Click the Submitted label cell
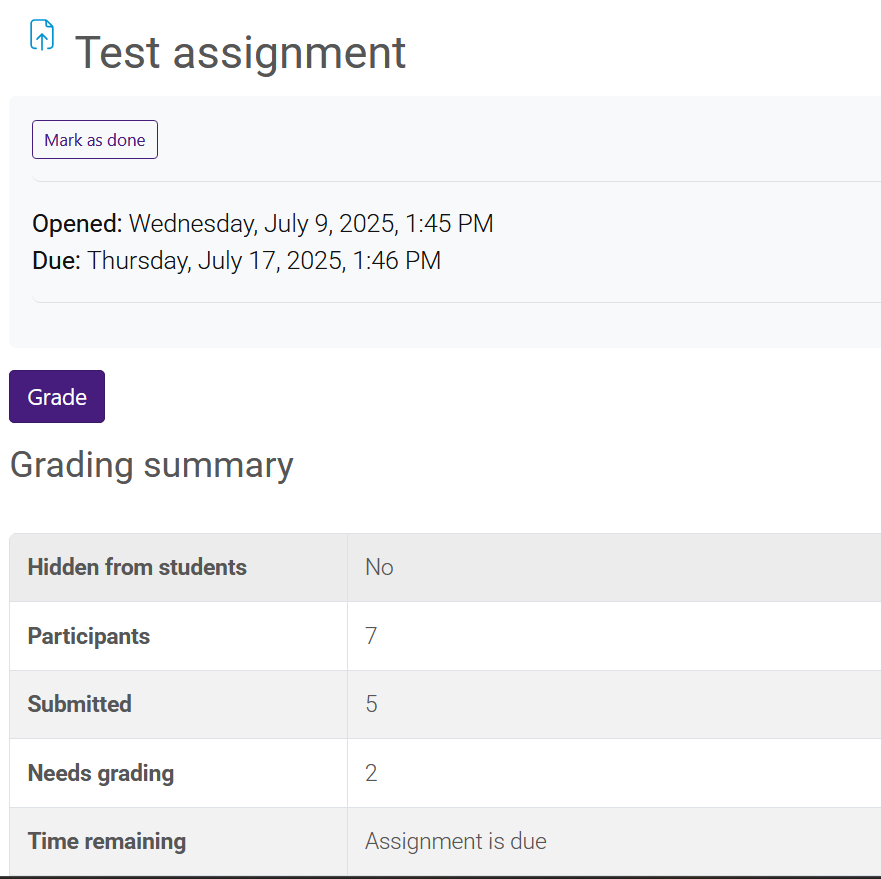 tap(80, 704)
